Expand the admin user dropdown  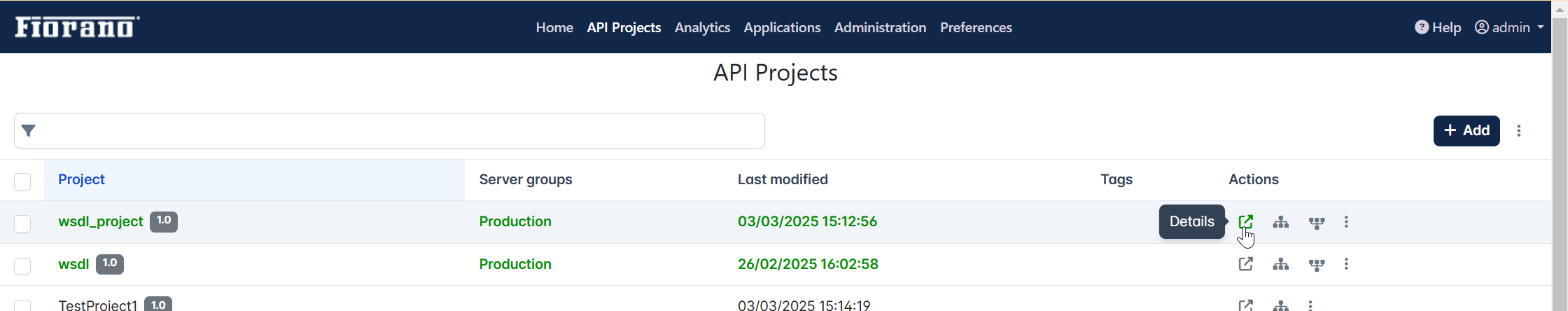point(1509,27)
